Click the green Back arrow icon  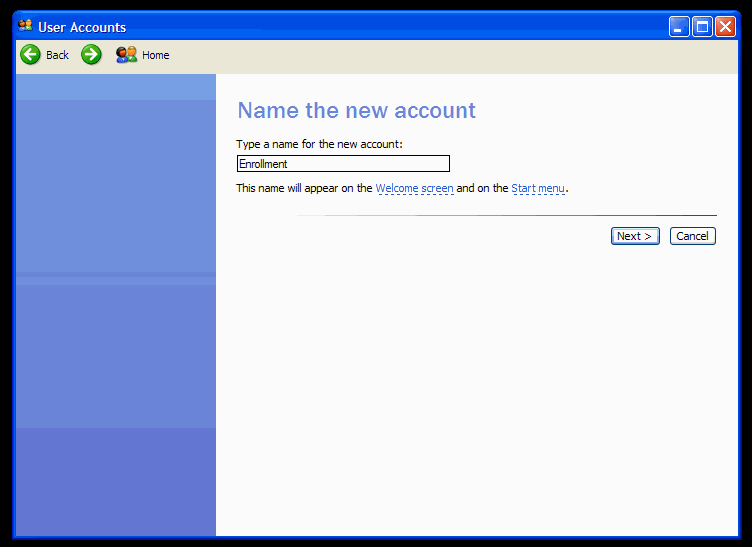[30, 55]
